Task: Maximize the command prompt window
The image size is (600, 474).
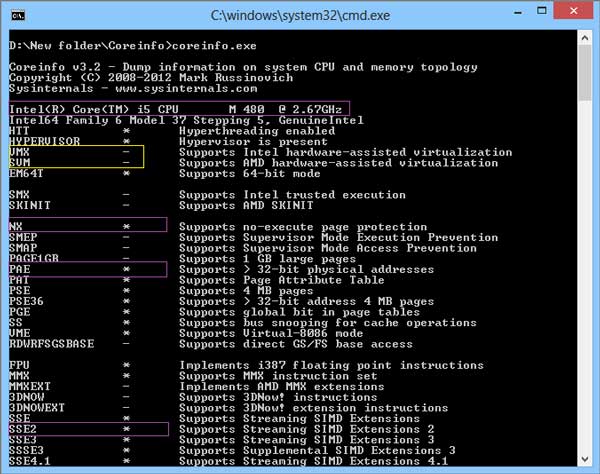Action: coord(540,12)
